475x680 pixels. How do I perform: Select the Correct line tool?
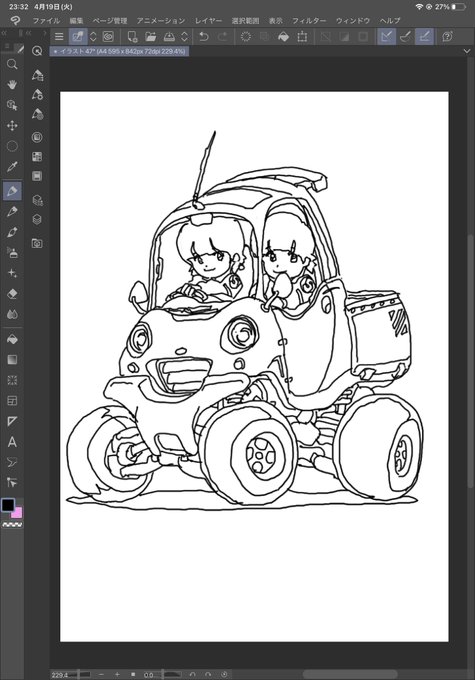[12, 482]
